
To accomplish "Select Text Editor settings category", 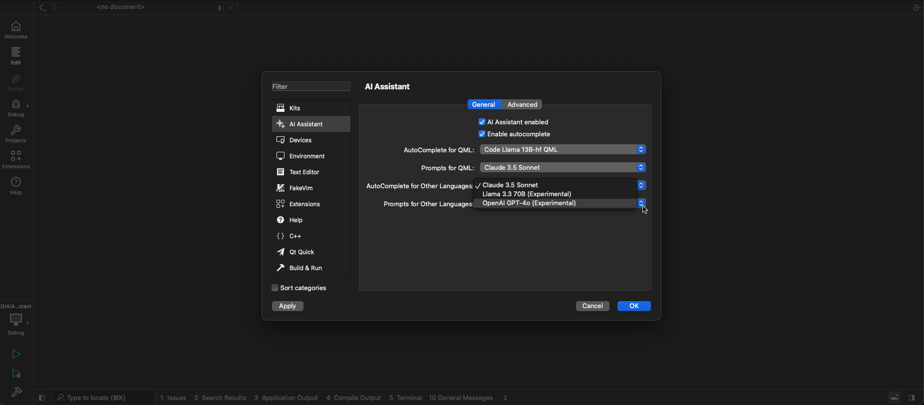I will (299, 172).
